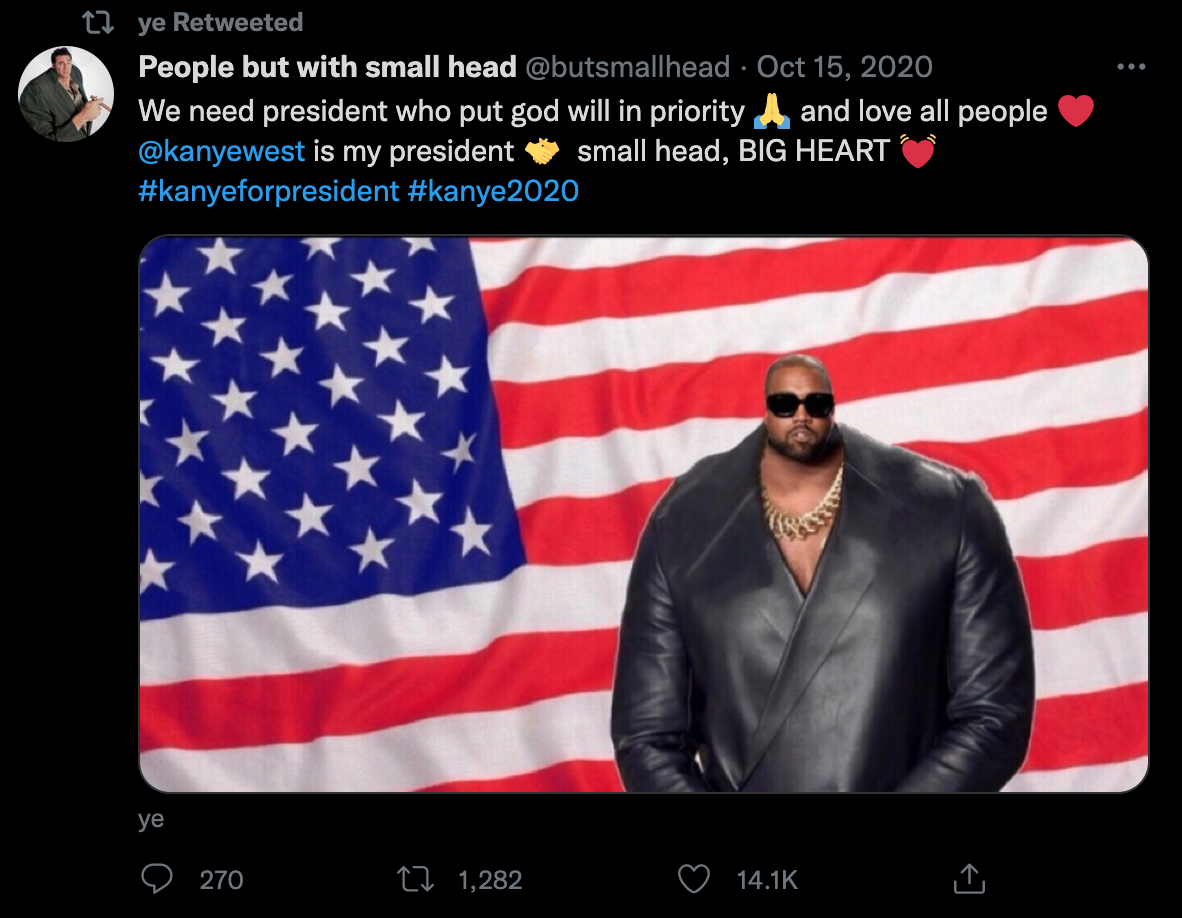Click 'ye Retweeted' at the top
Screen dimensions: 1182x918
215,20
